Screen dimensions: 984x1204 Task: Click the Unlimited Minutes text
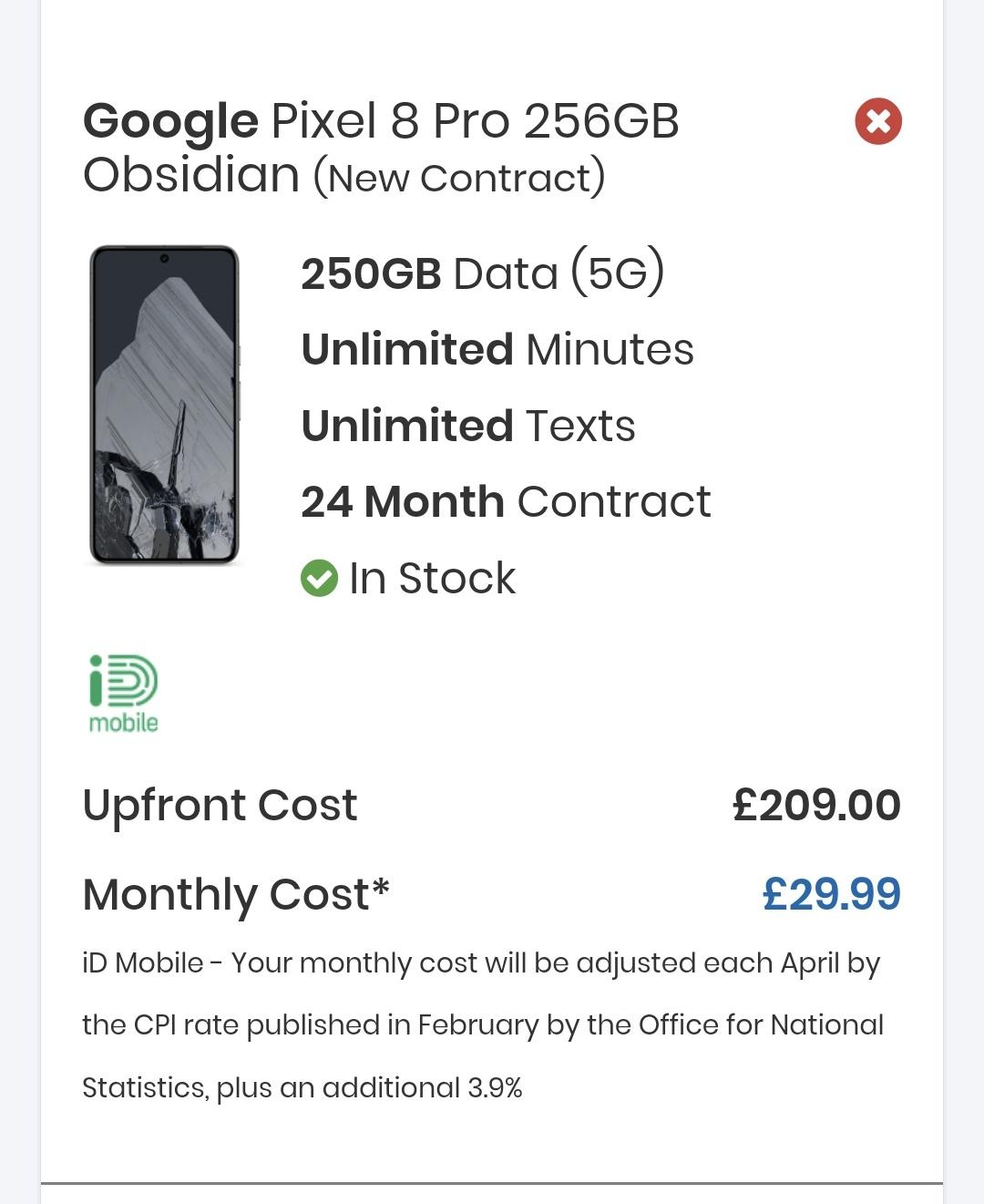point(497,349)
